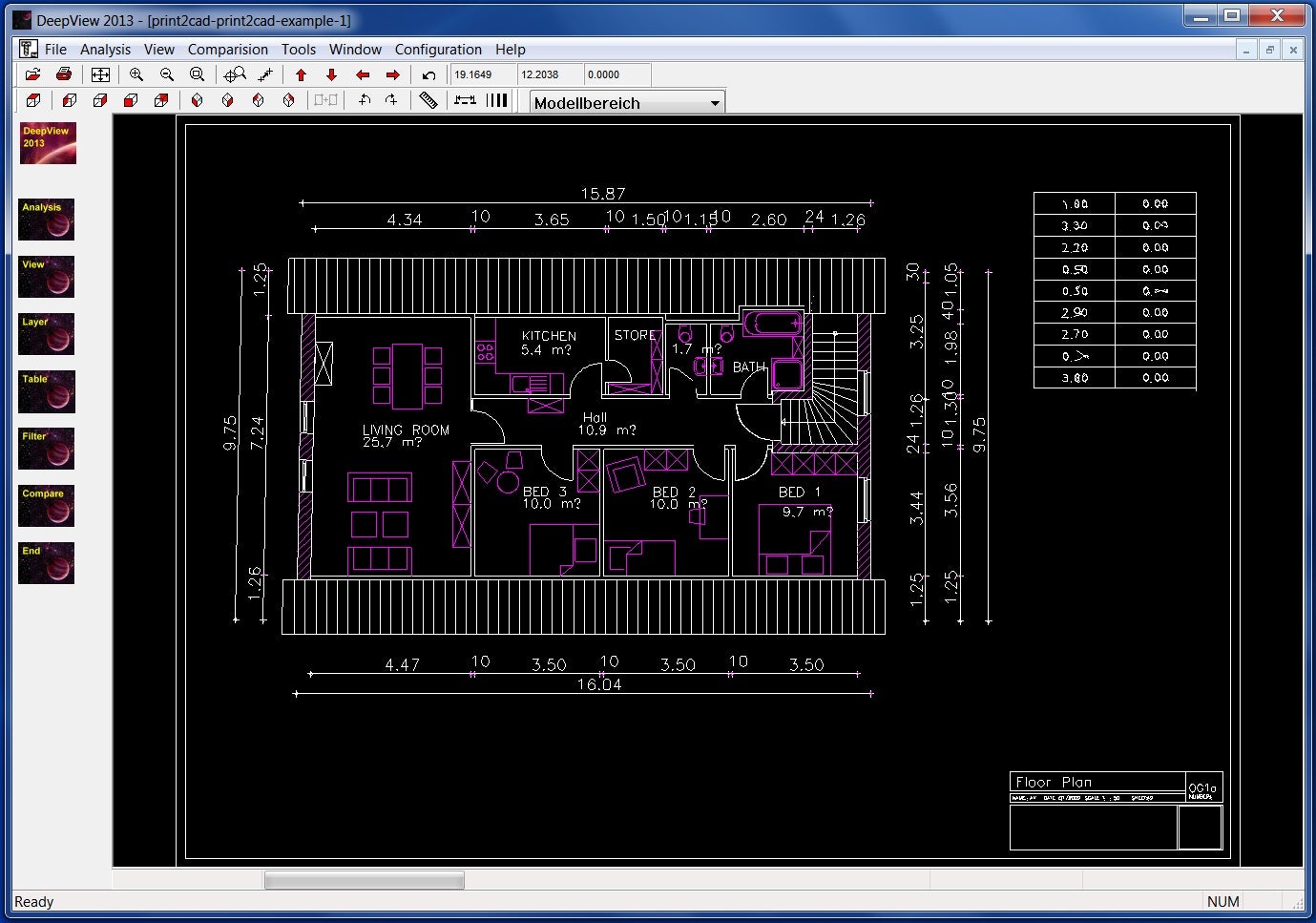Open the Configuration menu
Screen dimensions: 1316x923
(x=438, y=50)
